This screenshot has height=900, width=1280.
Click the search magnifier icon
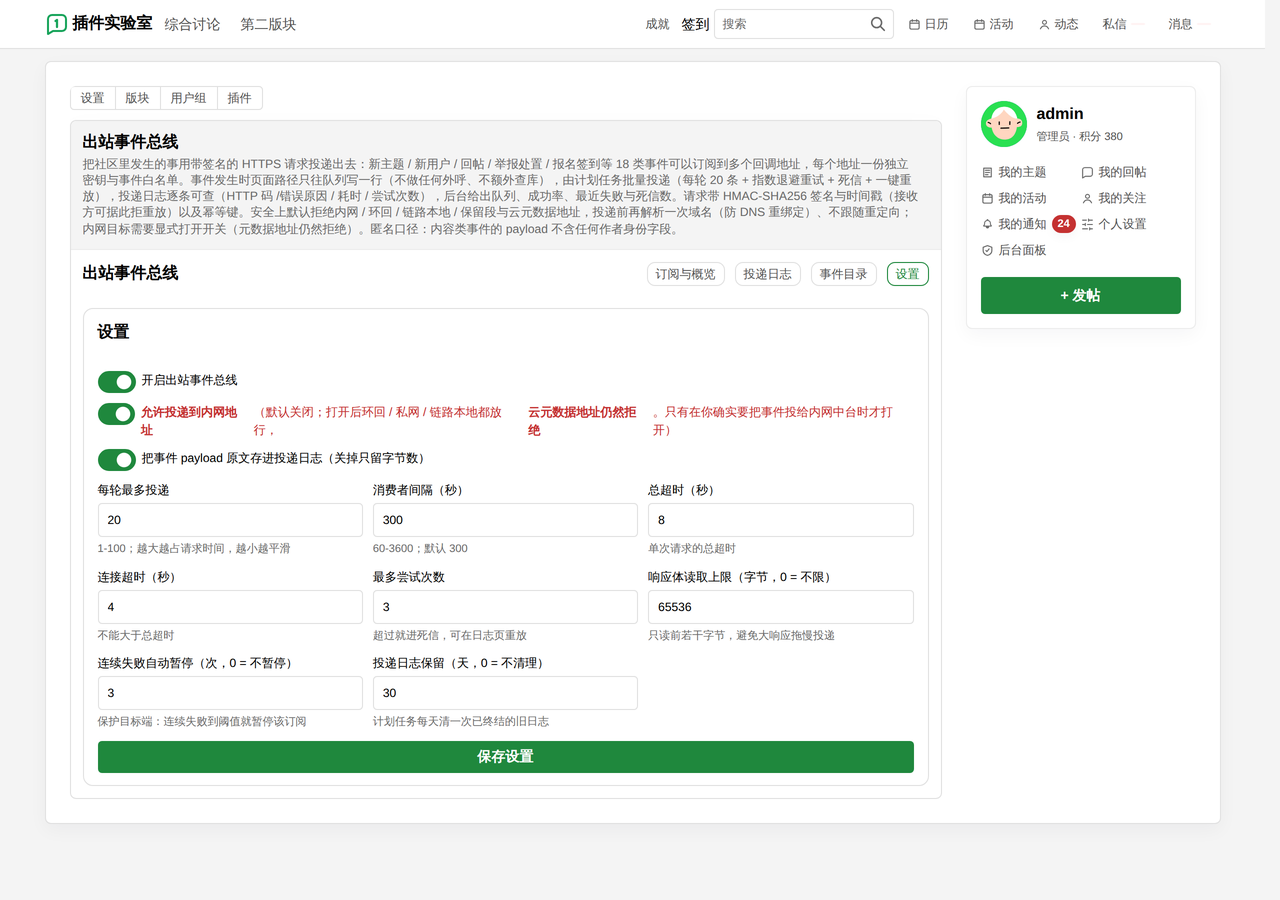point(877,24)
